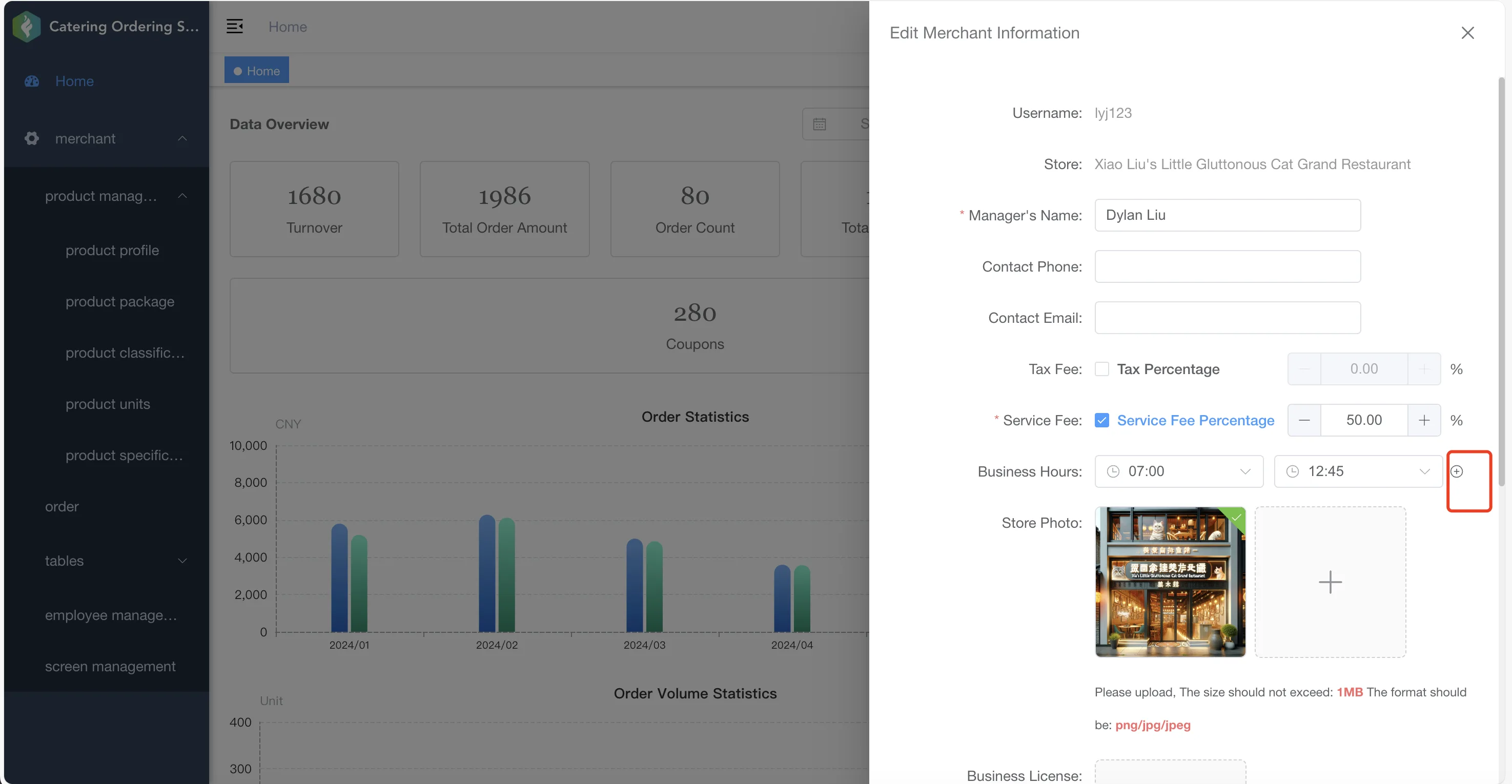Collapse the merchant menu chevron

[x=182, y=138]
